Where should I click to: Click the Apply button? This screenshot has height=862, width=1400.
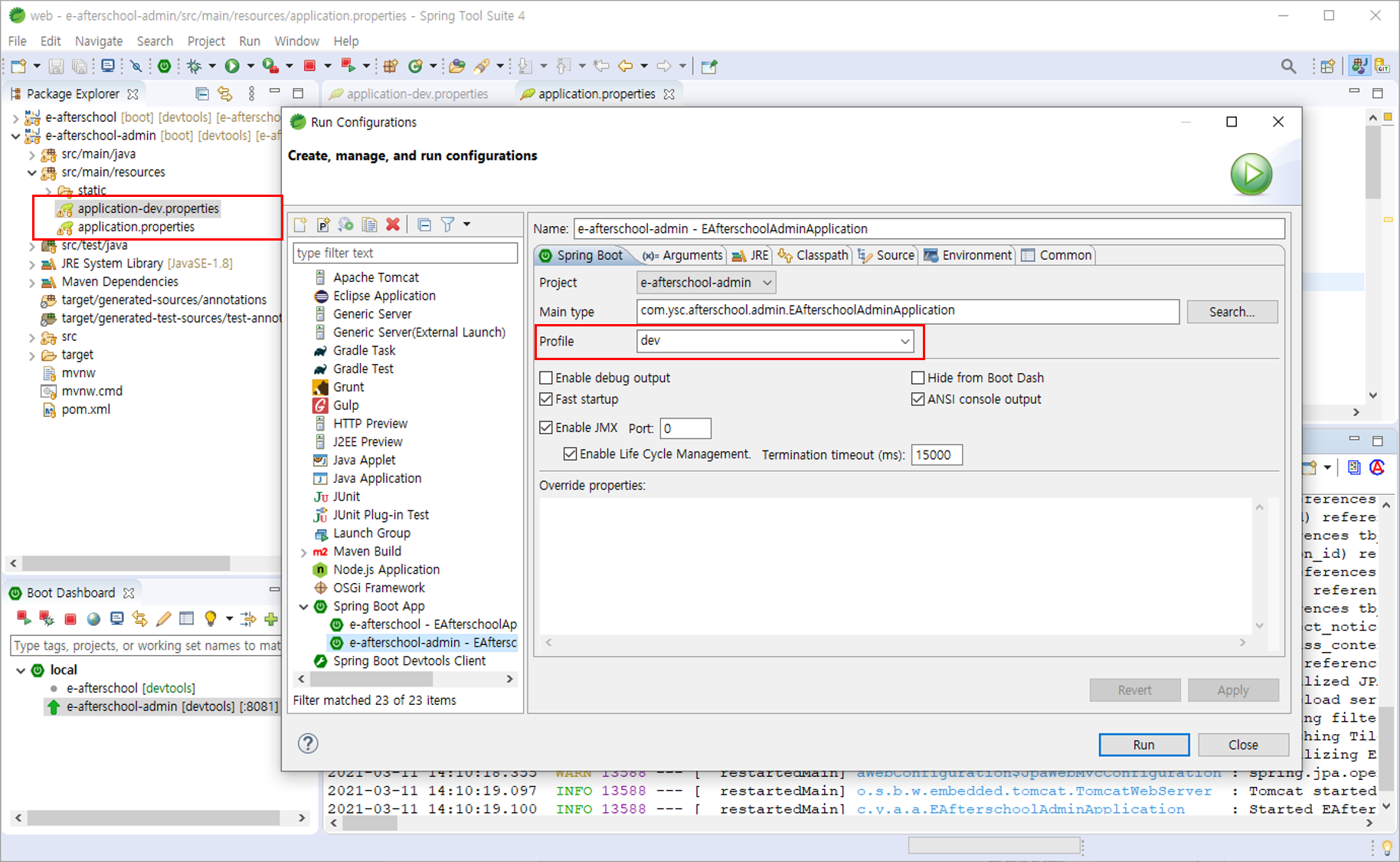point(1232,690)
